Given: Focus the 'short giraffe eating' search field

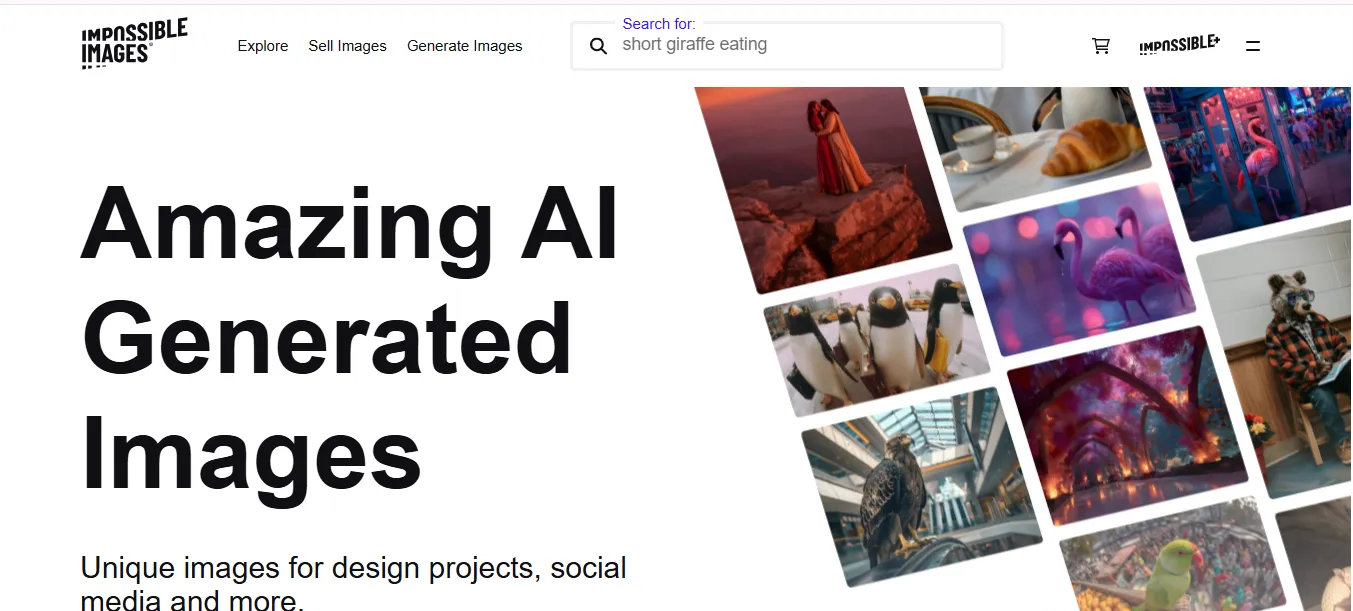Looking at the screenshot, I should pyautogui.click(x=787, y=46).
